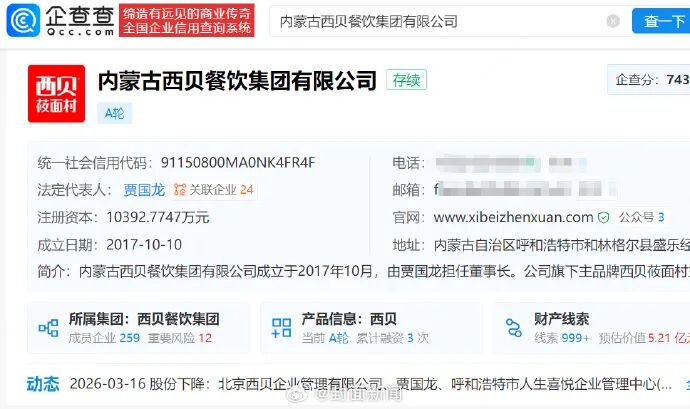Open the 所属集团 hierarchy icon

point(48,328)
